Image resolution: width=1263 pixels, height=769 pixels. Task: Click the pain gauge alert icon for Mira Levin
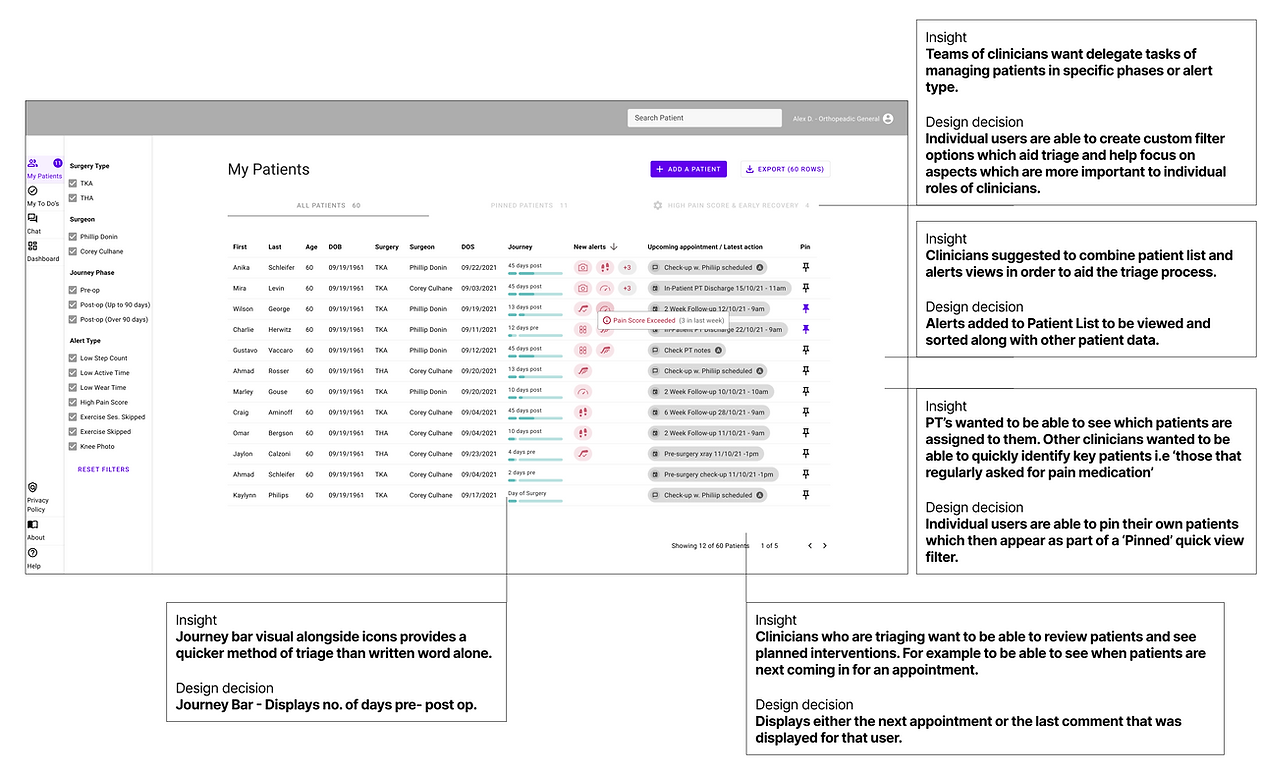click(604, 288)
